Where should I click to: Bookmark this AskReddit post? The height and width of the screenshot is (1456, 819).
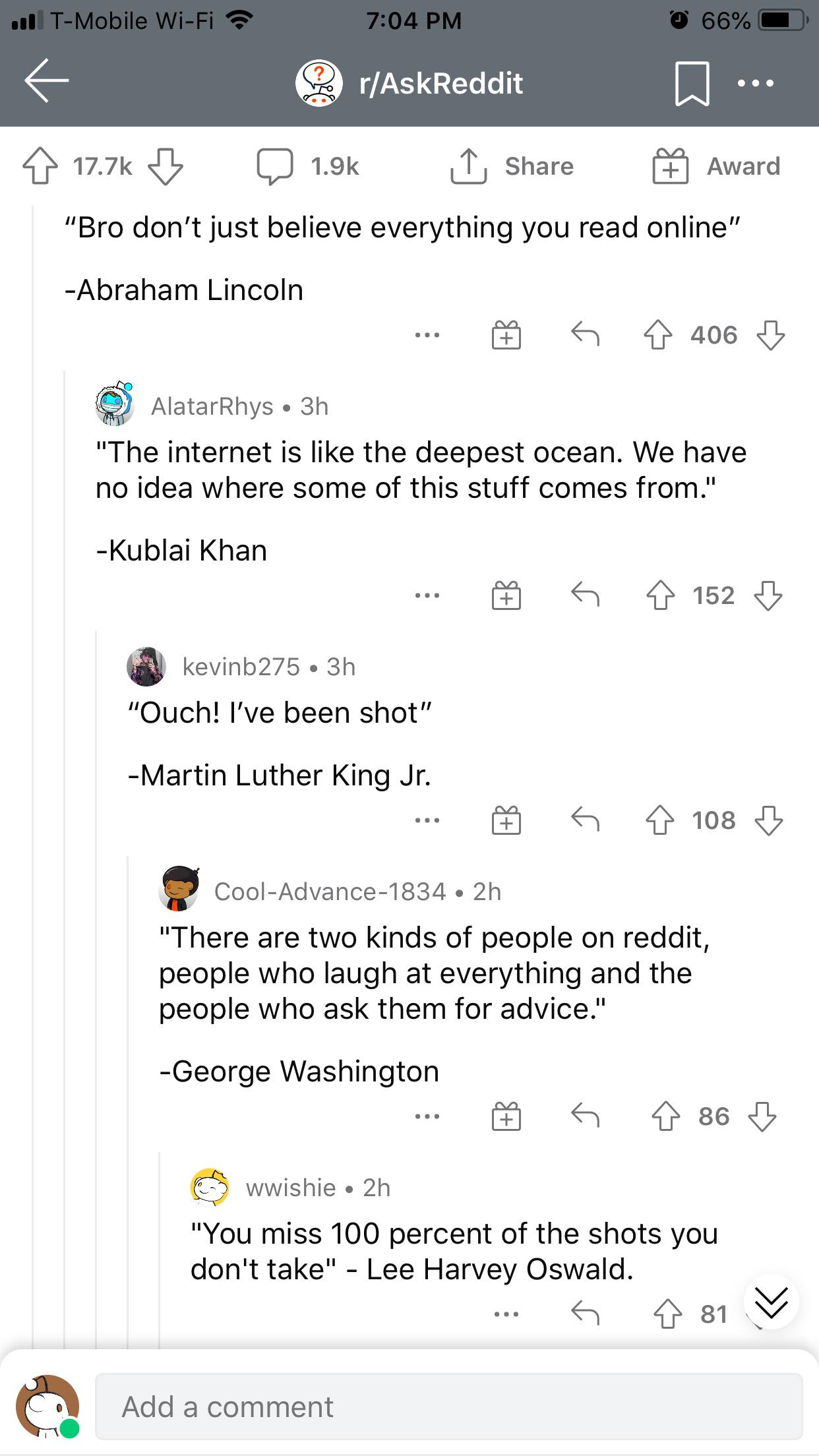tap(692, 84)
